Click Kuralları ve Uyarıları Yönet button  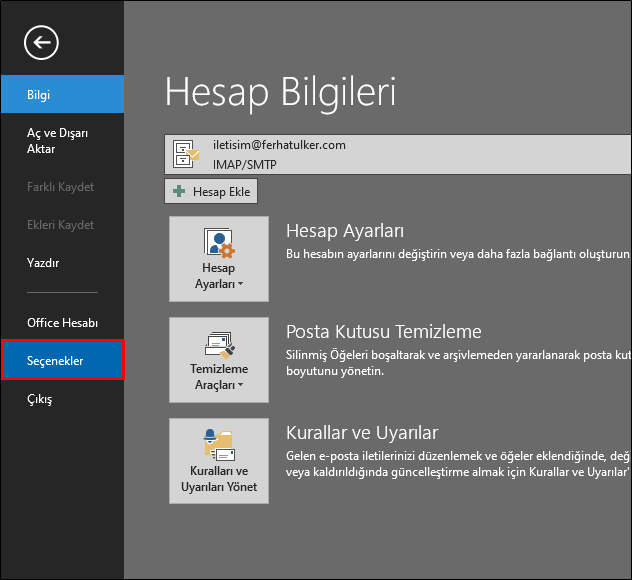tap(219, 461)
